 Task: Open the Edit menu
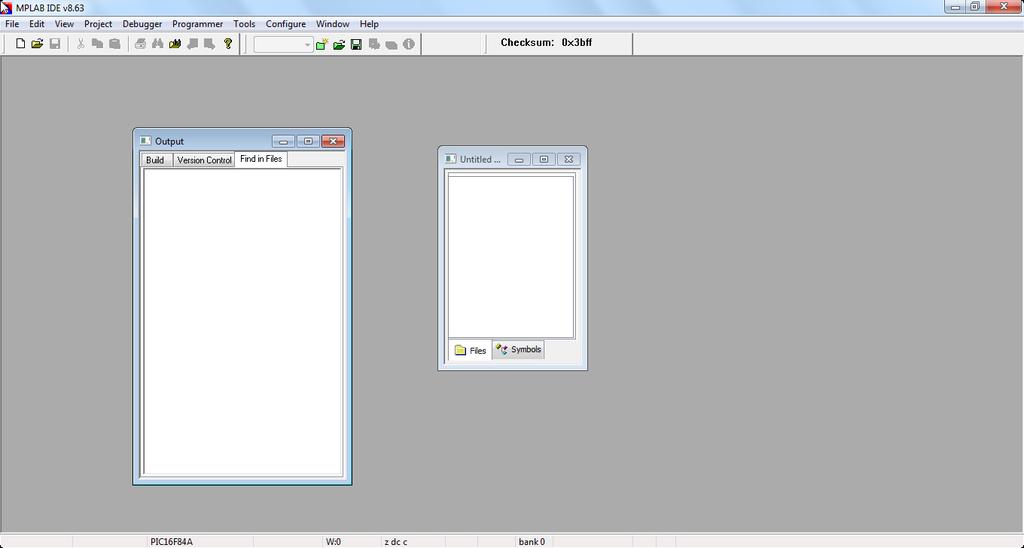click(x=37, y=24)
